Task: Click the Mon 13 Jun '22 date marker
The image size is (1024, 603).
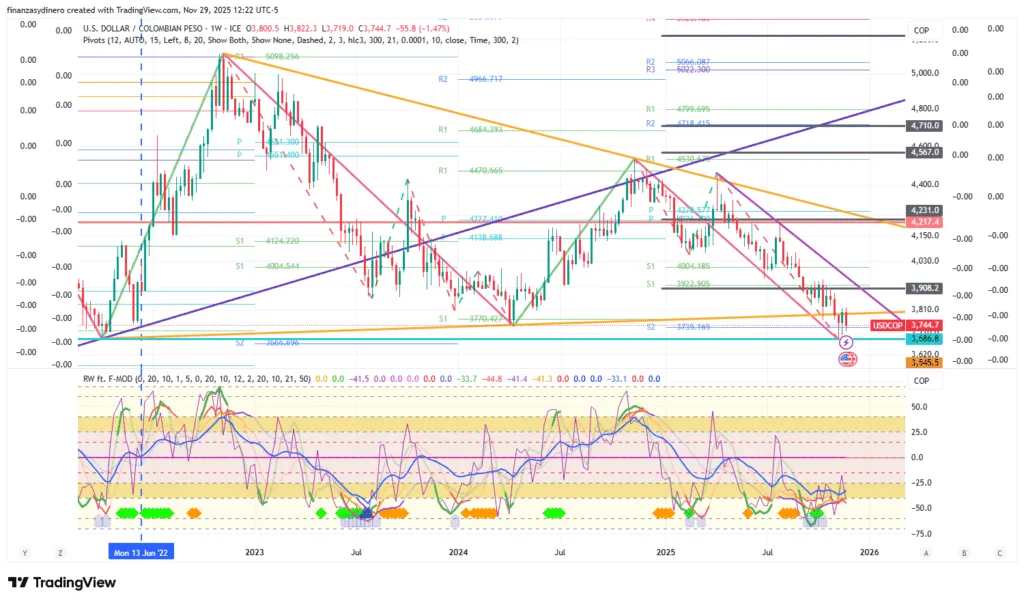Action: click(142, 552)
